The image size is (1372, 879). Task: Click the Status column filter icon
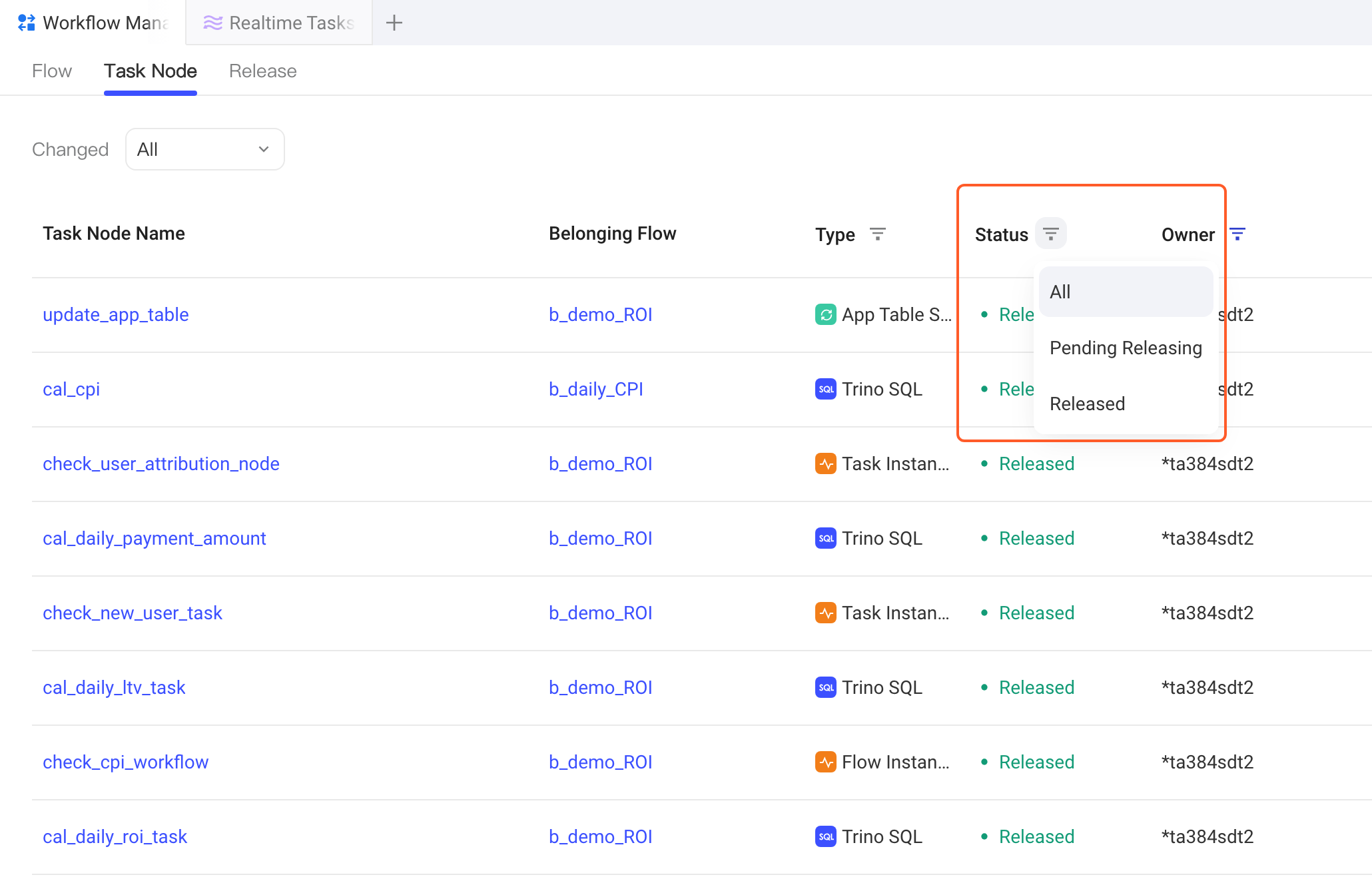1051,234
